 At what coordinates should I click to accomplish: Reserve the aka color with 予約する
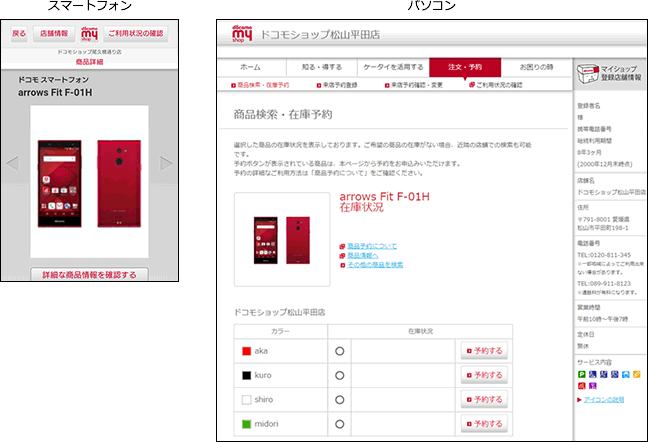click(x=484, y=351)
